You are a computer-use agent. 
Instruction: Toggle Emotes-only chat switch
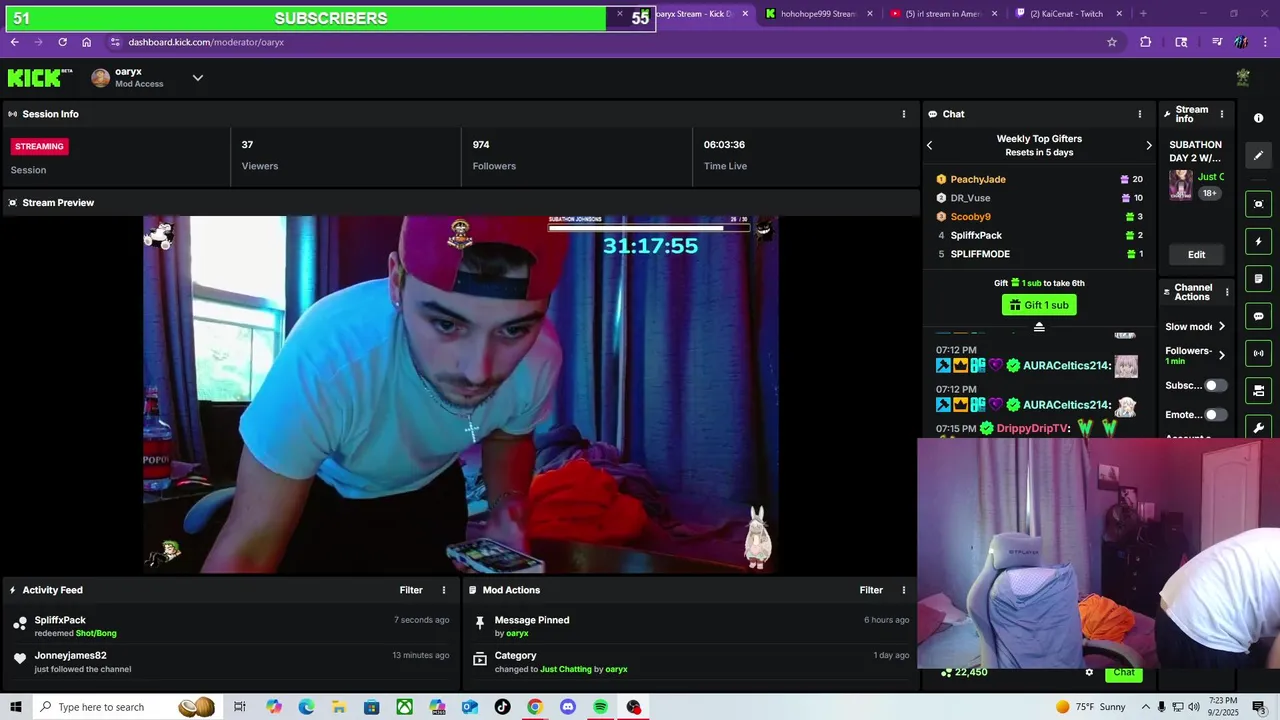click(1215, 414)
